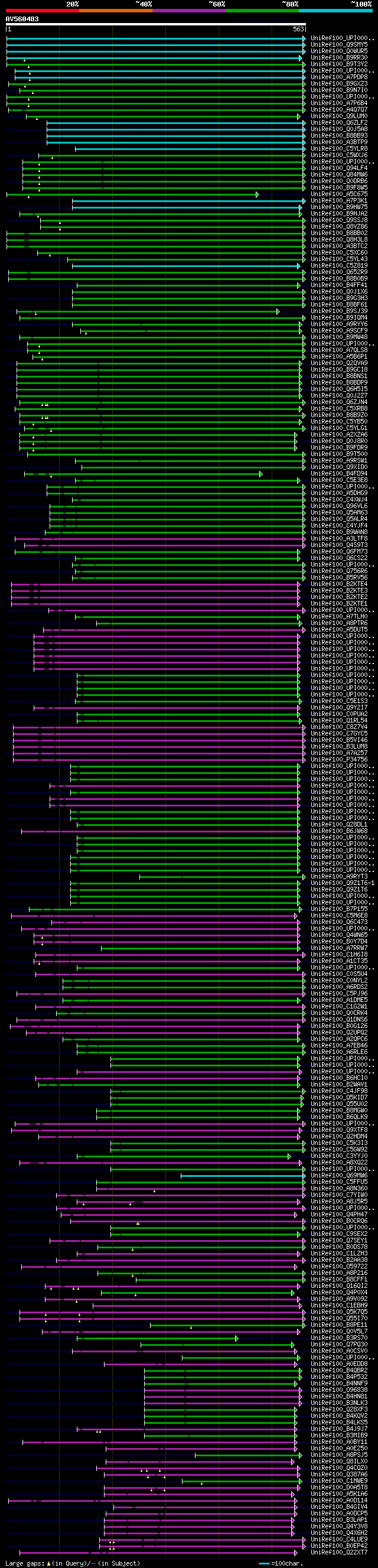Select hit label UniRef100_A9RYT3

[339, 877]
